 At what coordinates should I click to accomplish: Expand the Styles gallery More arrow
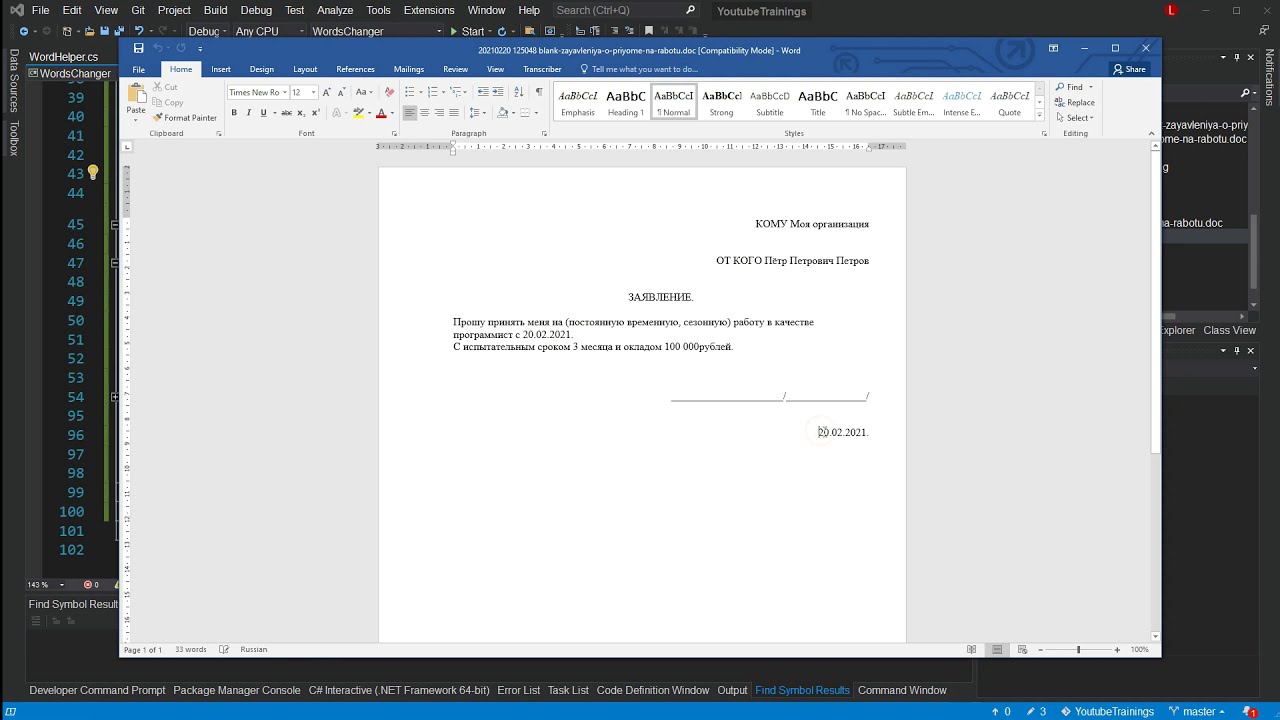(x=1040, y=114)
